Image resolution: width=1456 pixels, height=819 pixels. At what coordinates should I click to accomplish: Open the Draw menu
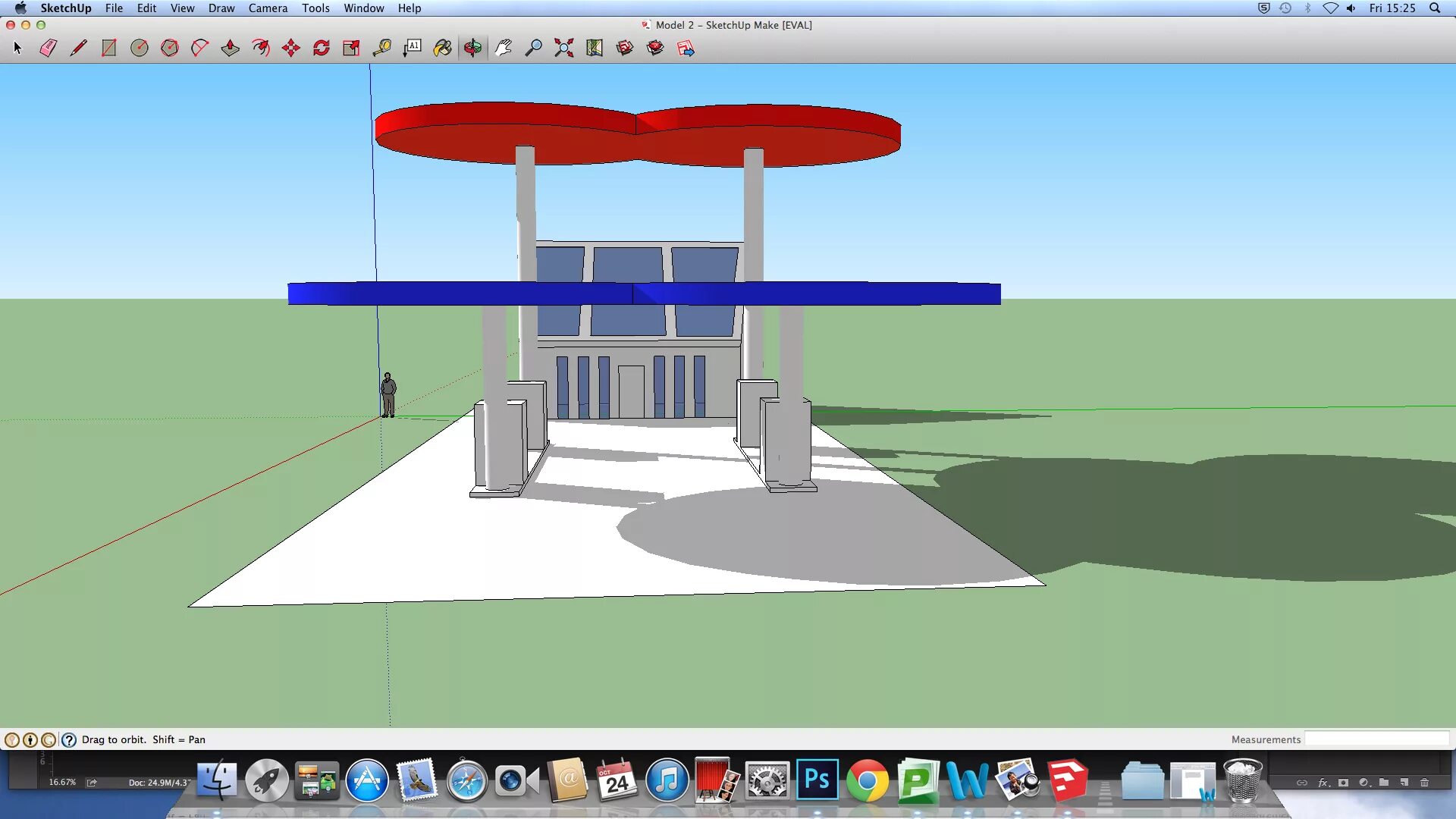click(221, 8)
